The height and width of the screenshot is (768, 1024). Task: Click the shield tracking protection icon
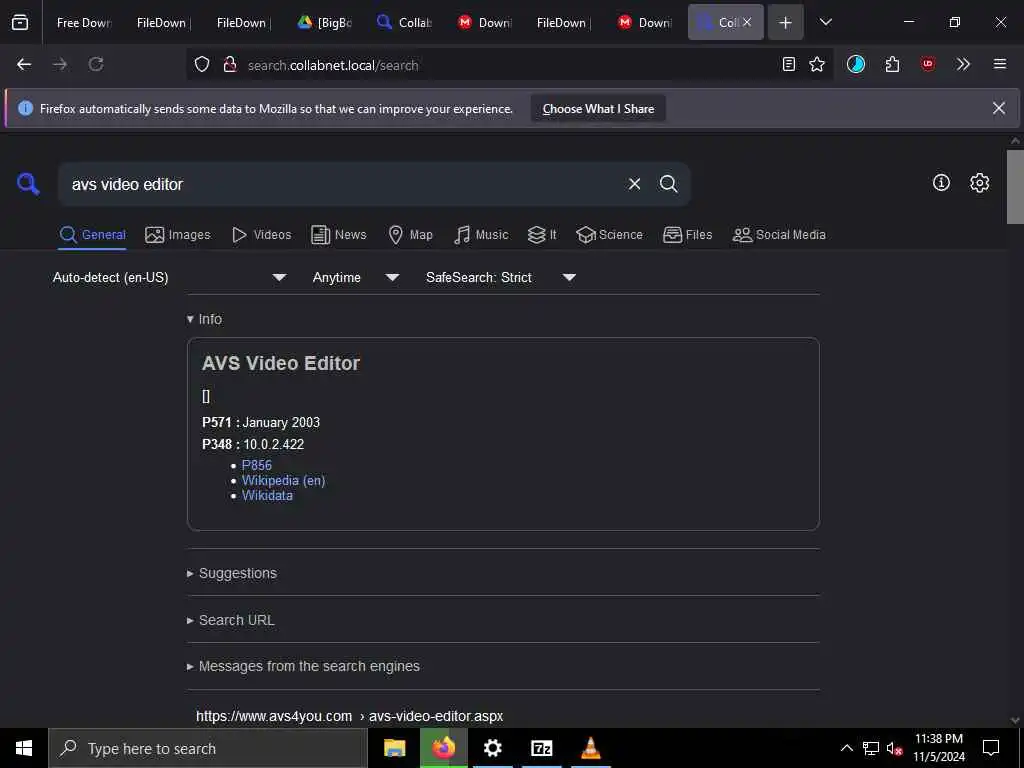click(202, 64)
